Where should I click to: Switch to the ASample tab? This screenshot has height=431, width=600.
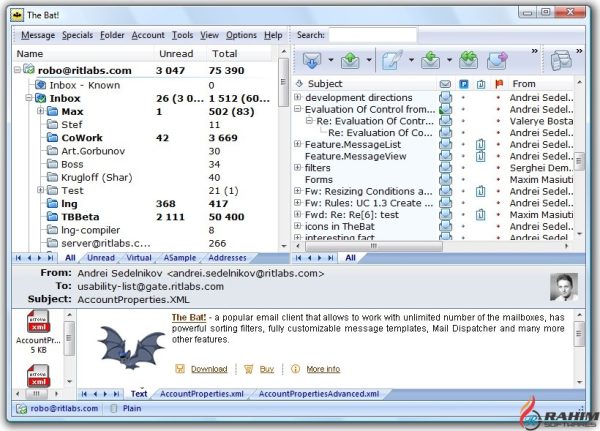(180, 258)
